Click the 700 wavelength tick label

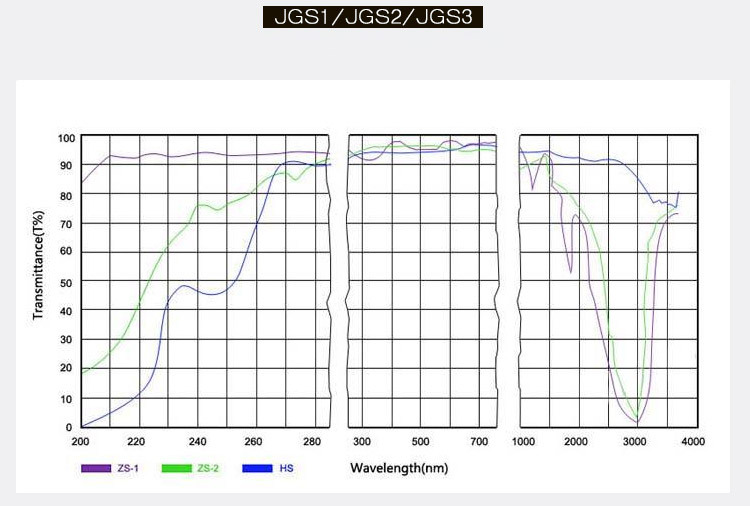479,441
